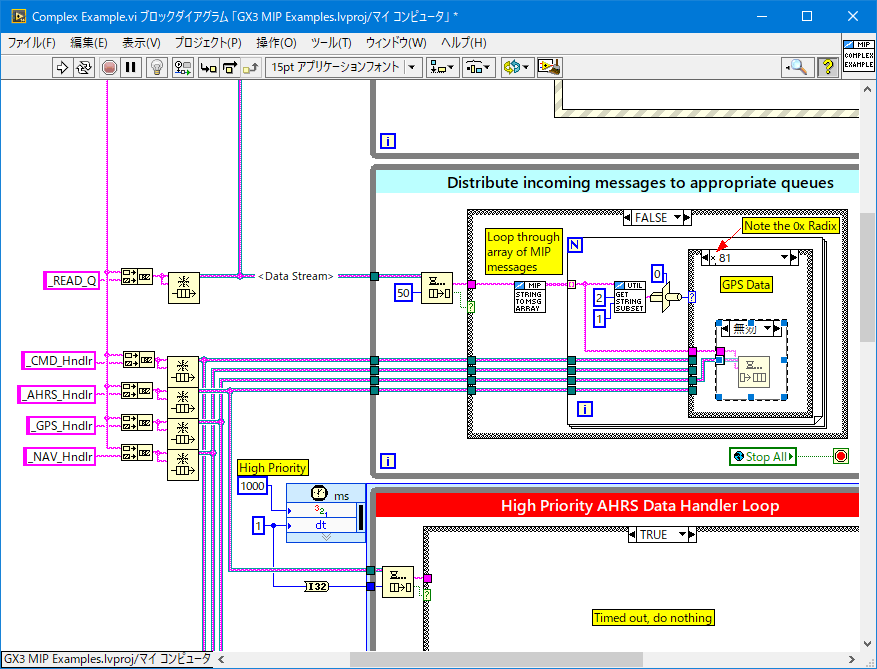The width and height of the screenshot is (877, 669).
Task: Click the UTIL Get String Subset subVI
Action: click(x=630, y=297)
